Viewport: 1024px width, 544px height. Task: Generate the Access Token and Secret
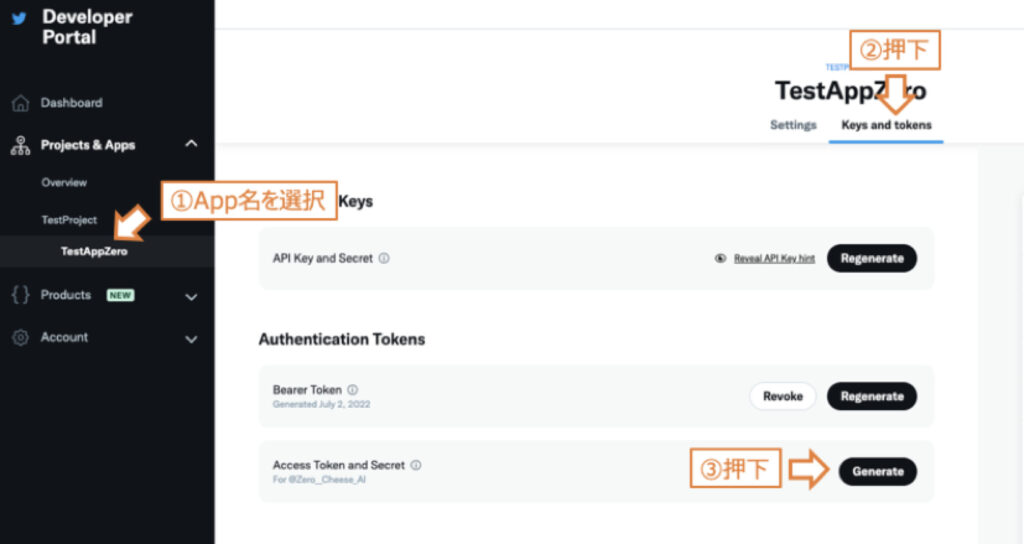point(878,471)
